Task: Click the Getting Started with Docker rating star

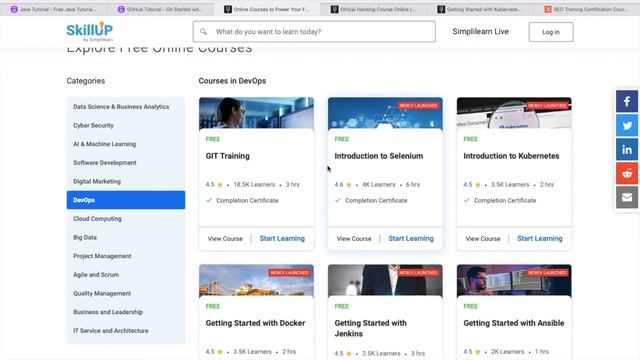Action: (x=220, y=351)
